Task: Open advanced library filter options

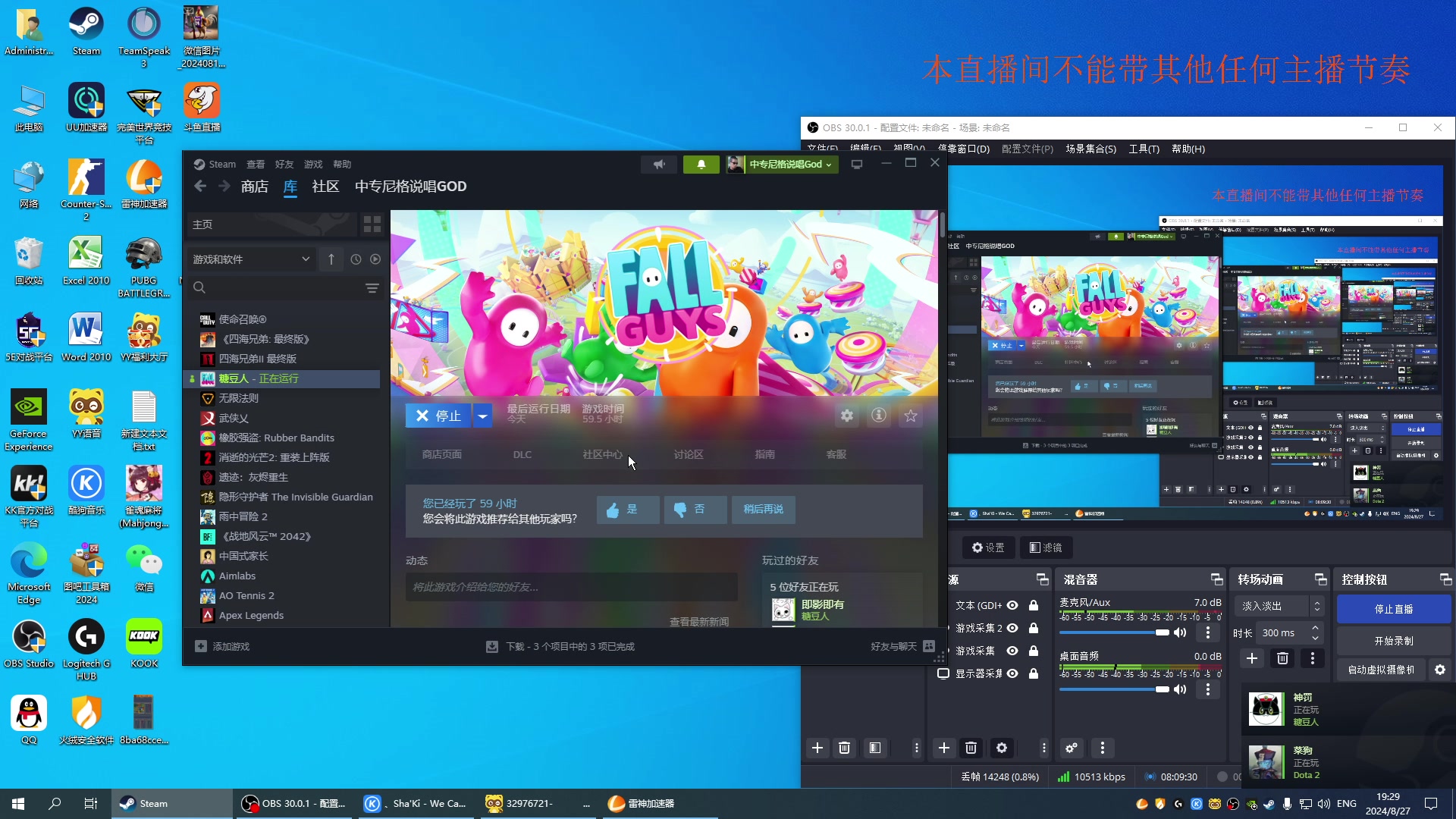Action: click(x=372, y=287)
